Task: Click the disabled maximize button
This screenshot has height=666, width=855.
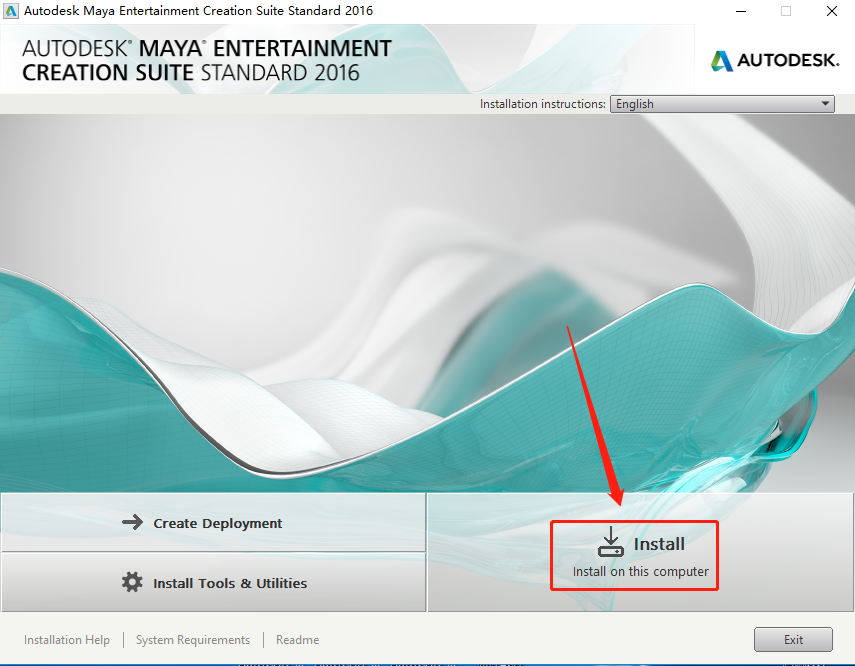Action: point(786,11)
